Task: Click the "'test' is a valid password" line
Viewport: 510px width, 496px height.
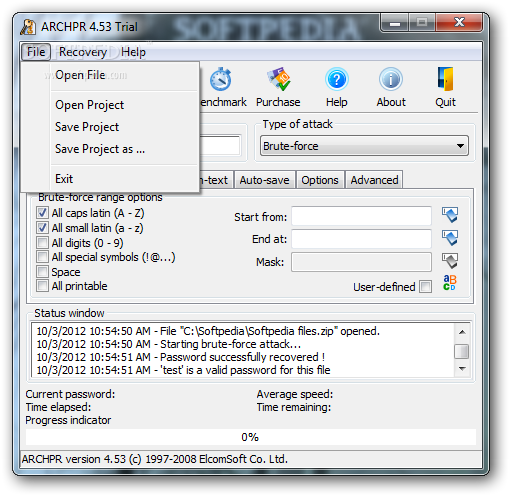Action: 183,370
